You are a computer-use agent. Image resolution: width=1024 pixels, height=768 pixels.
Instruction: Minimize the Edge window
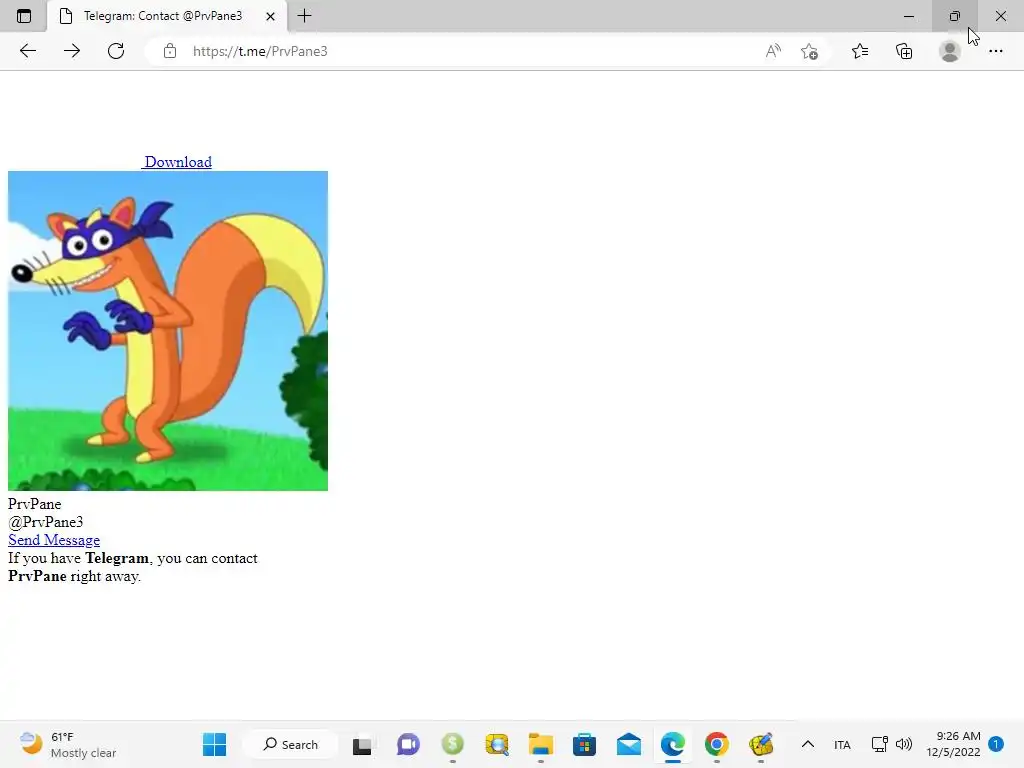[x=909, y=16]
